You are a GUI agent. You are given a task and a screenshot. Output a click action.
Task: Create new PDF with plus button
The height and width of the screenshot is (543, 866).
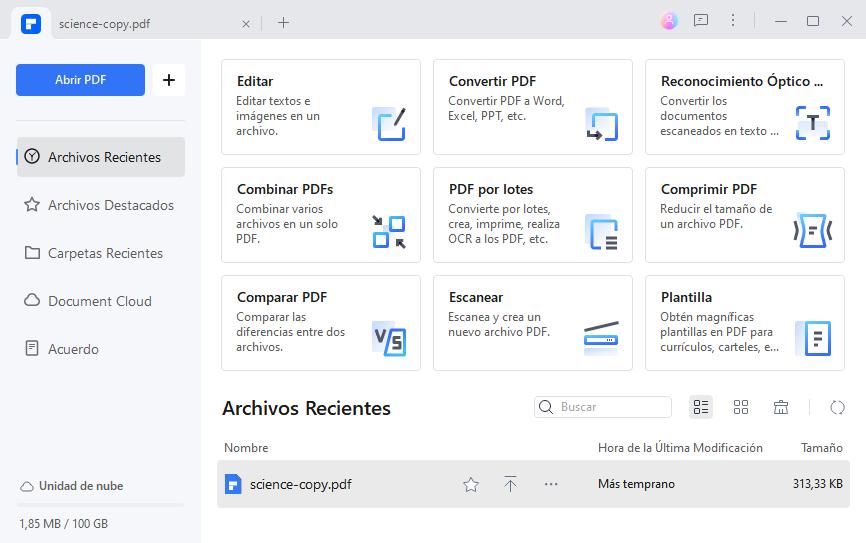pos(168,80)
